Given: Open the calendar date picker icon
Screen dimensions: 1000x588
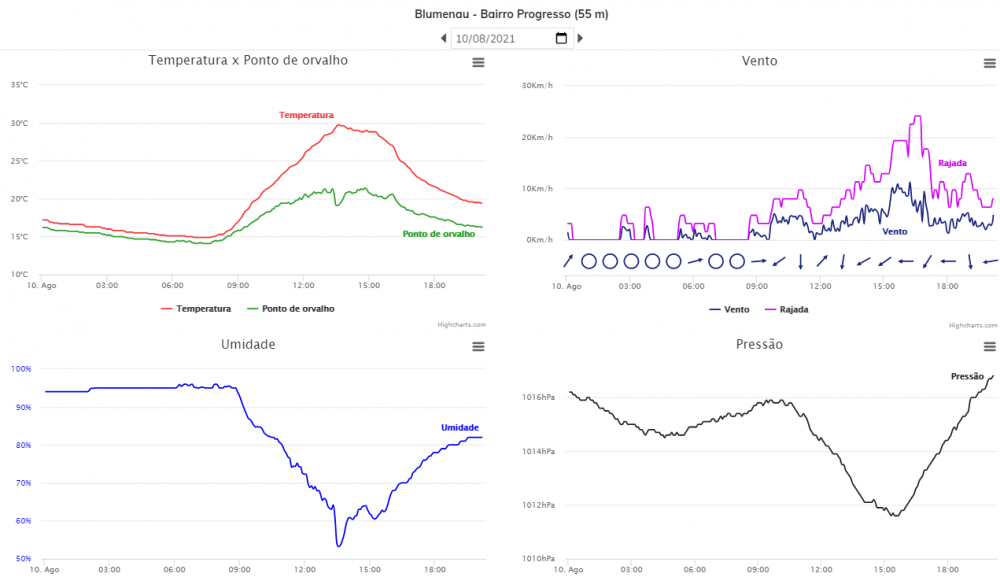Looking at the screenshot, I should pos(561,39).
